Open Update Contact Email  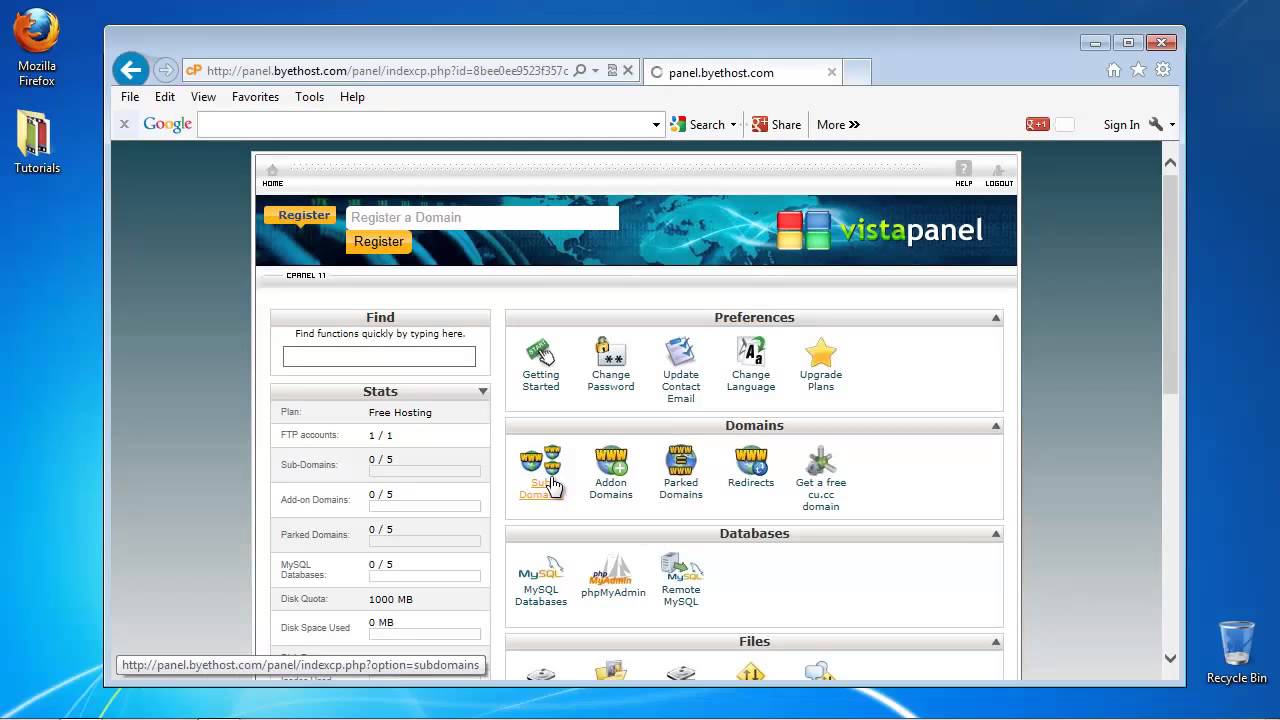click(680, 352)
